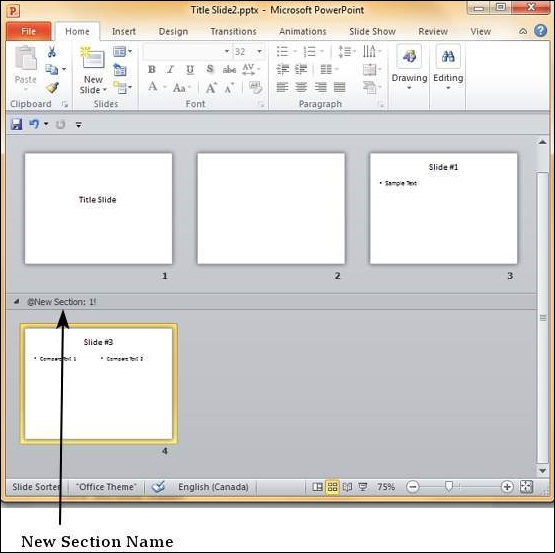Center the text alignment
The width and height of the screenshot is (555, 553).
[301, 87]
